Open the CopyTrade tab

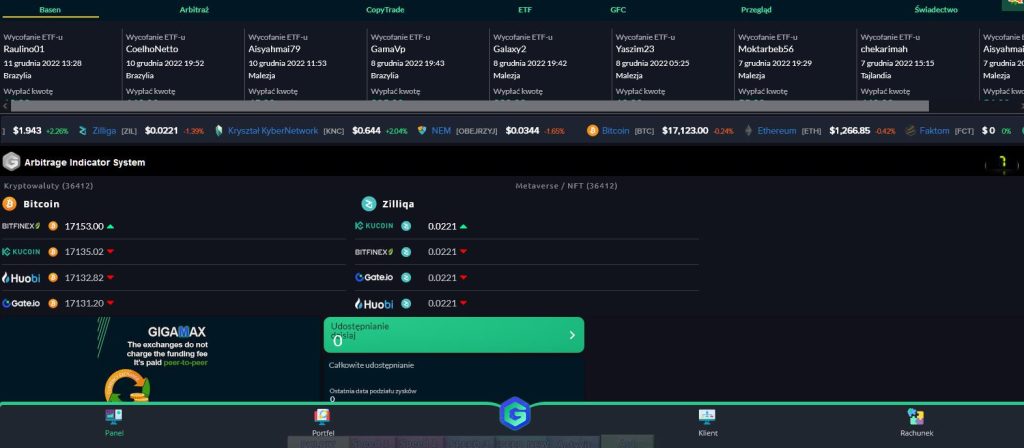(x=385, y=10)
